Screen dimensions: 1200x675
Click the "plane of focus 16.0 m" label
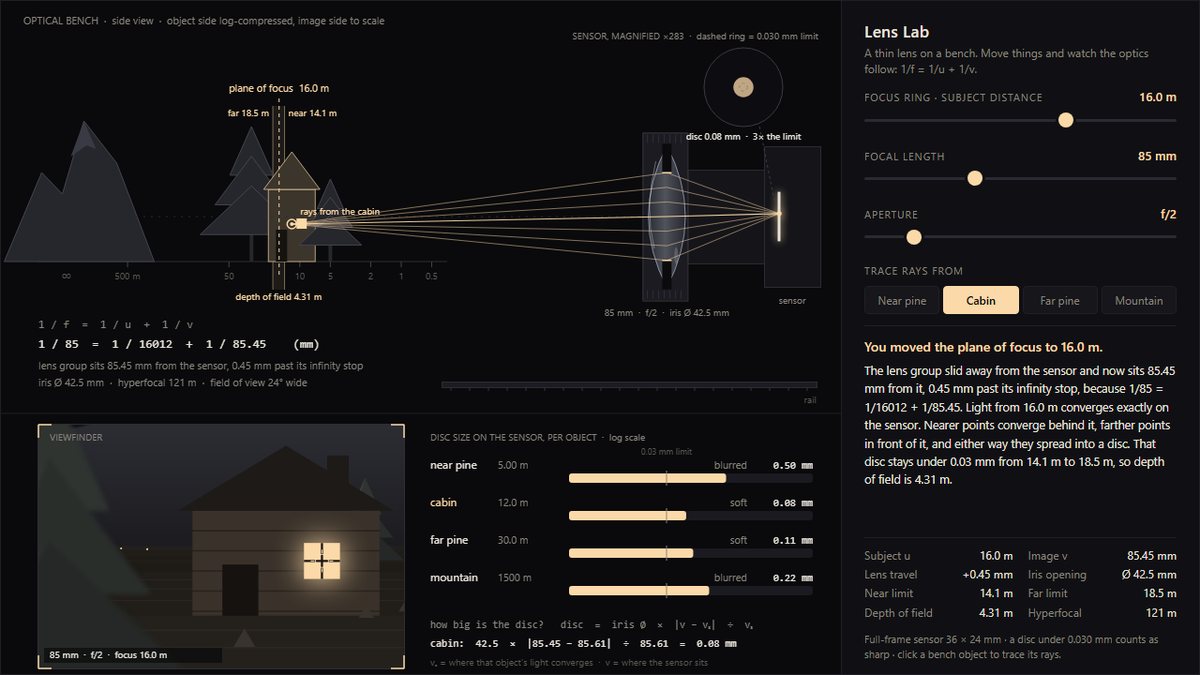pyautogui.click(x=279, y=88)
